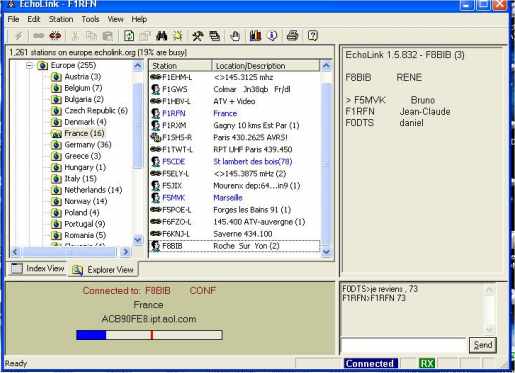Image resolution: width=515 pixels, height=373 pixels.
Task: Open the Station menu
Action: [61, 19]
